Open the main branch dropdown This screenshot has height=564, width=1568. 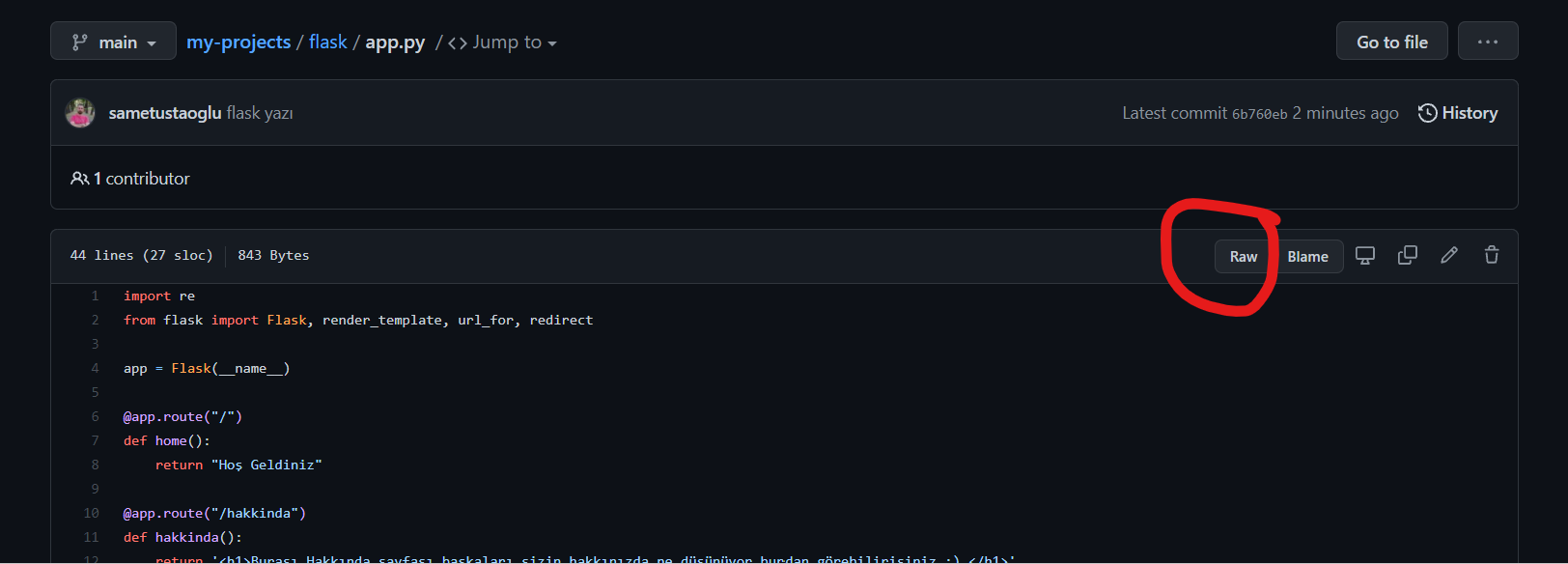pos(113,42)
